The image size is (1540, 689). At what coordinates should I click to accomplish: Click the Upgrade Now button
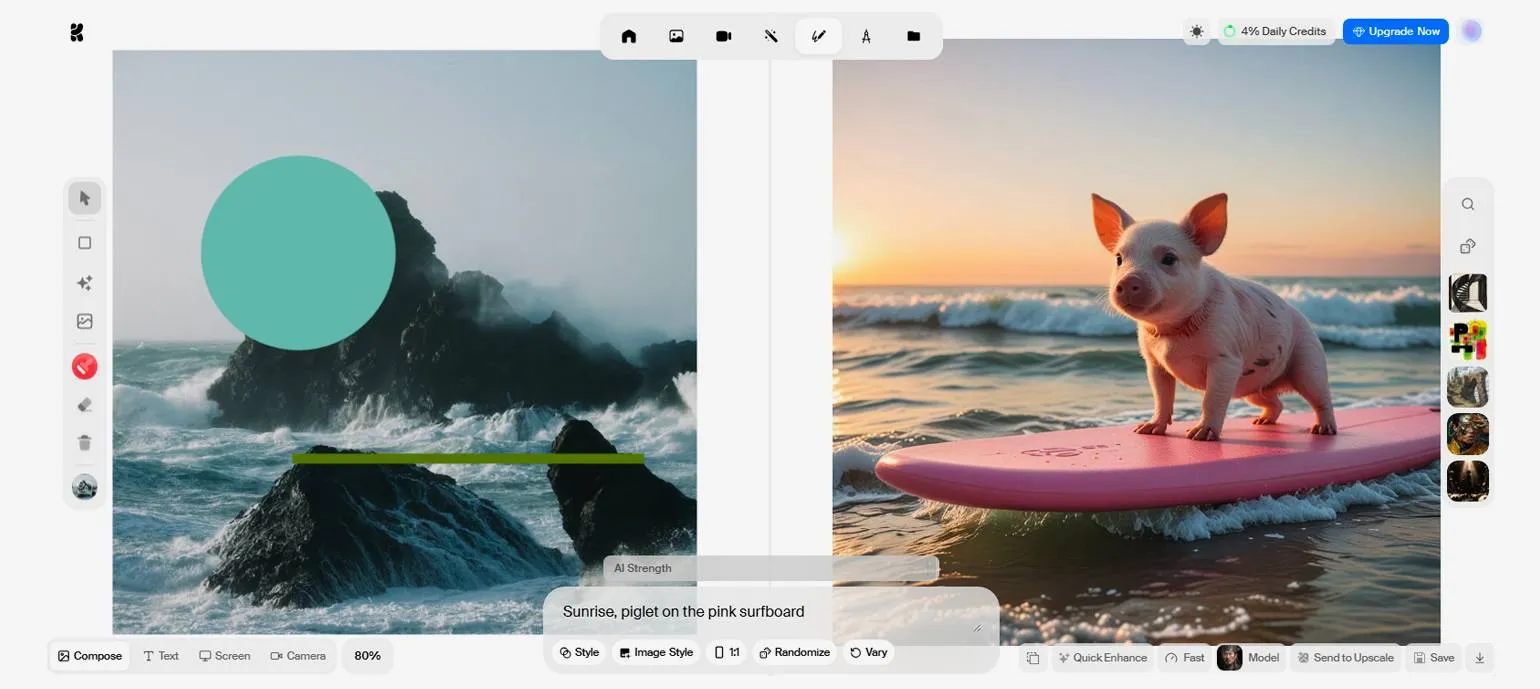tap(1395, 31)
